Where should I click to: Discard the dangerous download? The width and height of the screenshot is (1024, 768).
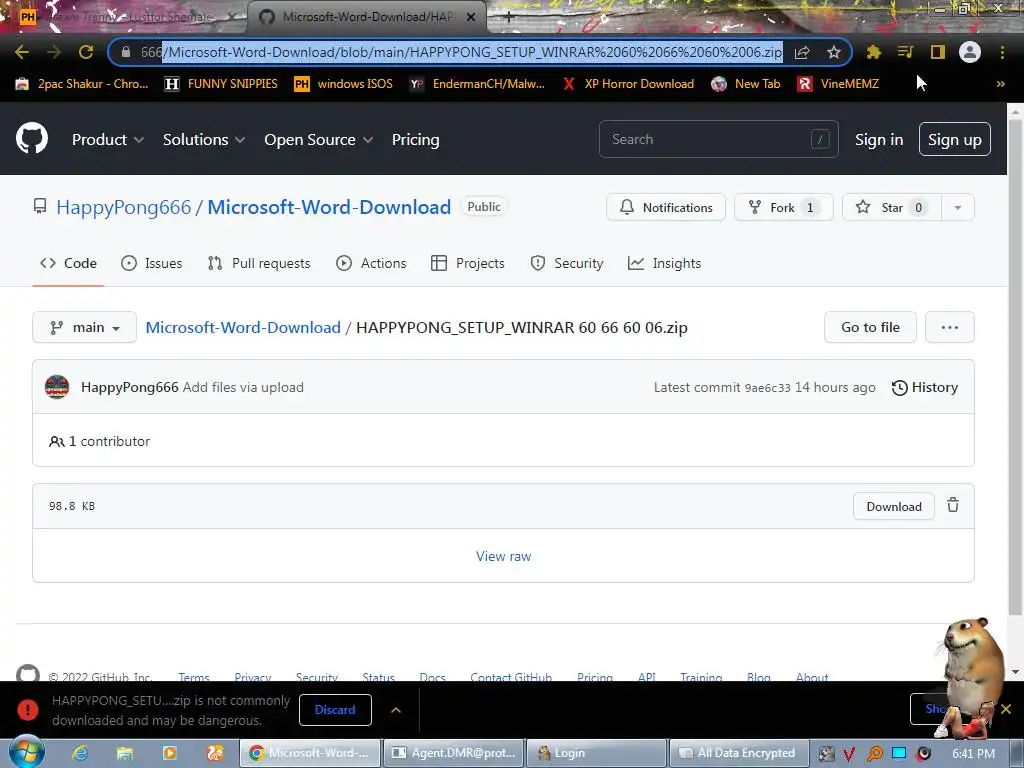tap(335, 710)
